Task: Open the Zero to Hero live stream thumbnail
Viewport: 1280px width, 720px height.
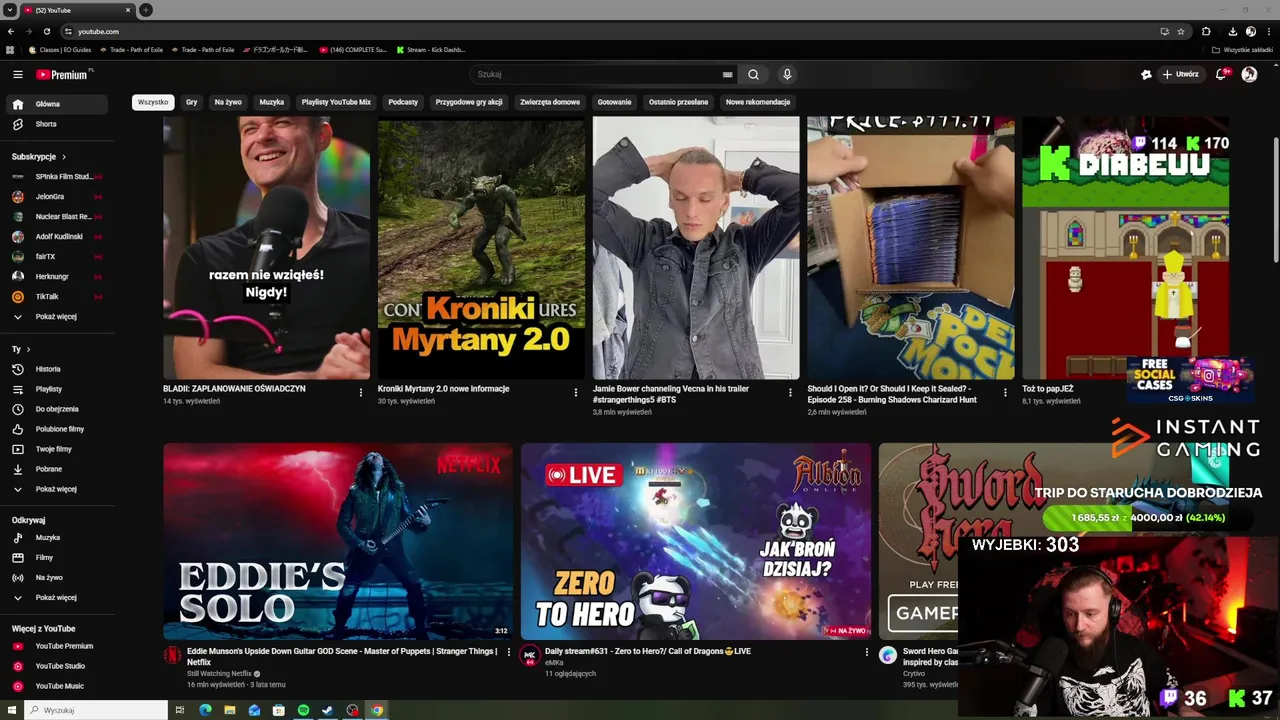Action: point(696,541)
